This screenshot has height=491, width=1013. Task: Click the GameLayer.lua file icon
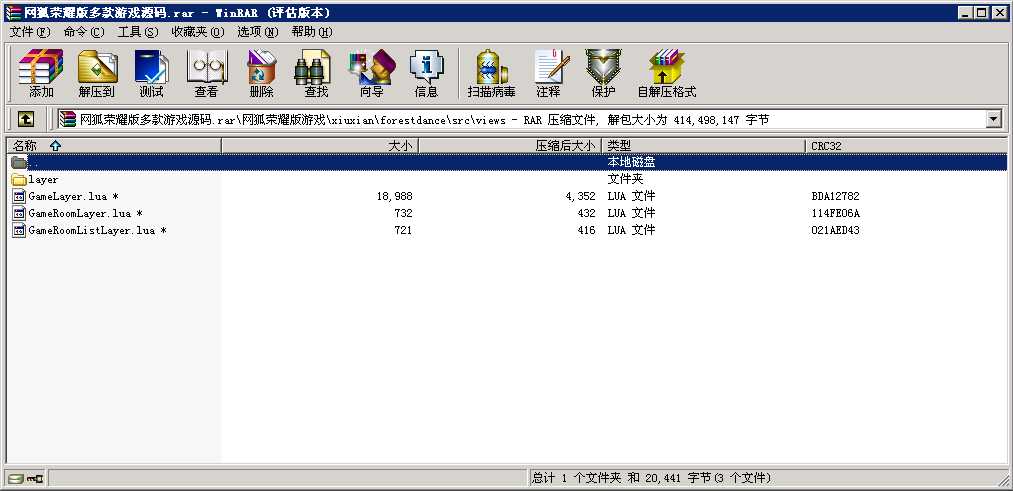19,196
